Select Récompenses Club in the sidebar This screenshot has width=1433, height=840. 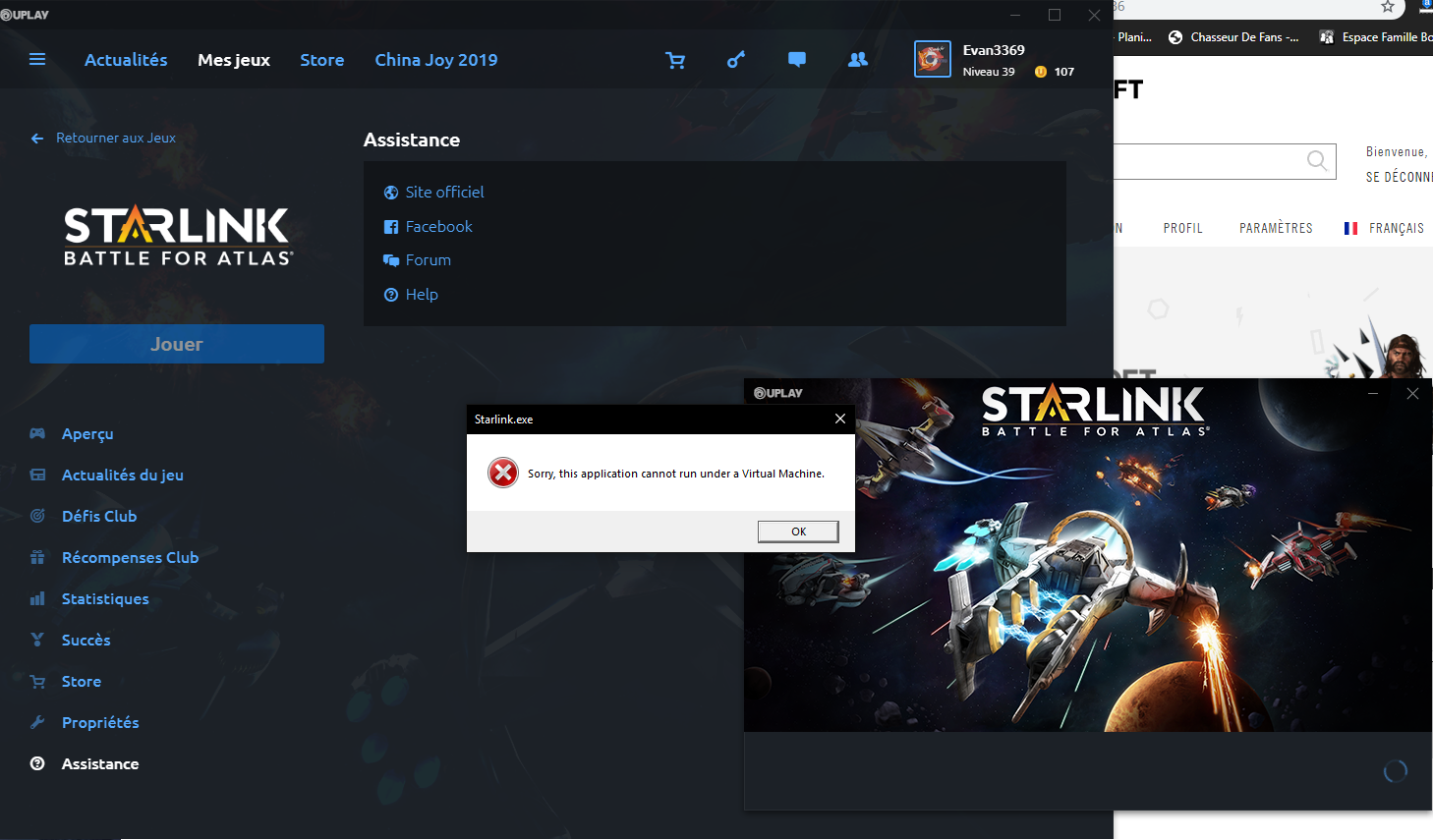[x=130, y=557]
